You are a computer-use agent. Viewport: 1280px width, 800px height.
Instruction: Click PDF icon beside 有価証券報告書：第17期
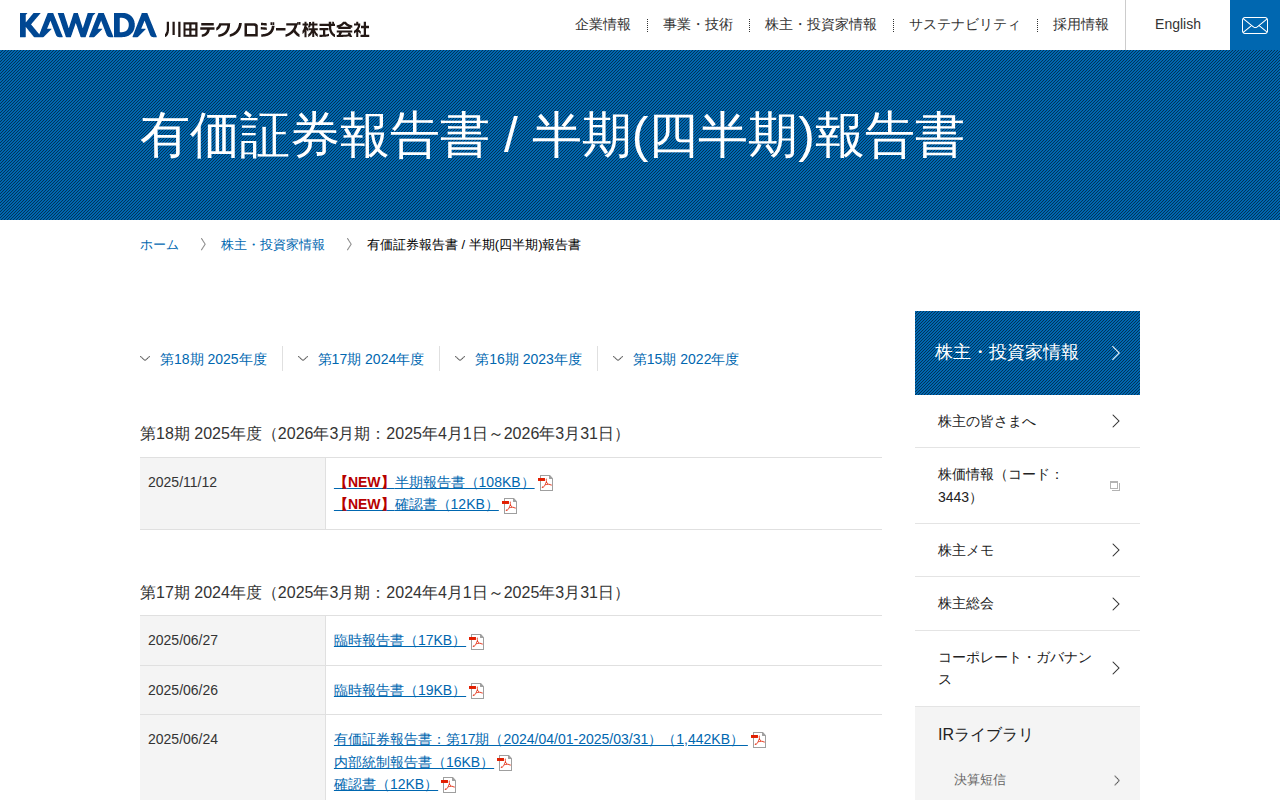[x=758, y=740]
